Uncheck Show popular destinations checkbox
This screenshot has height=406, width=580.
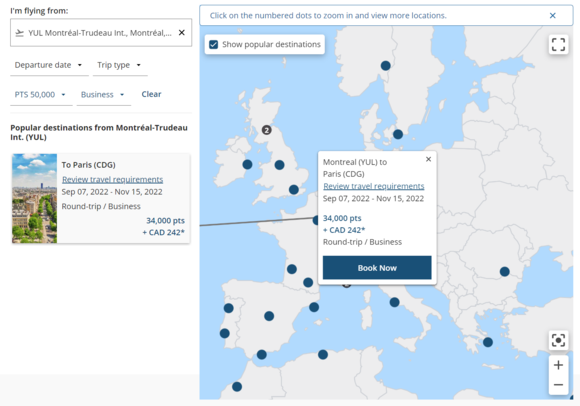213,44
